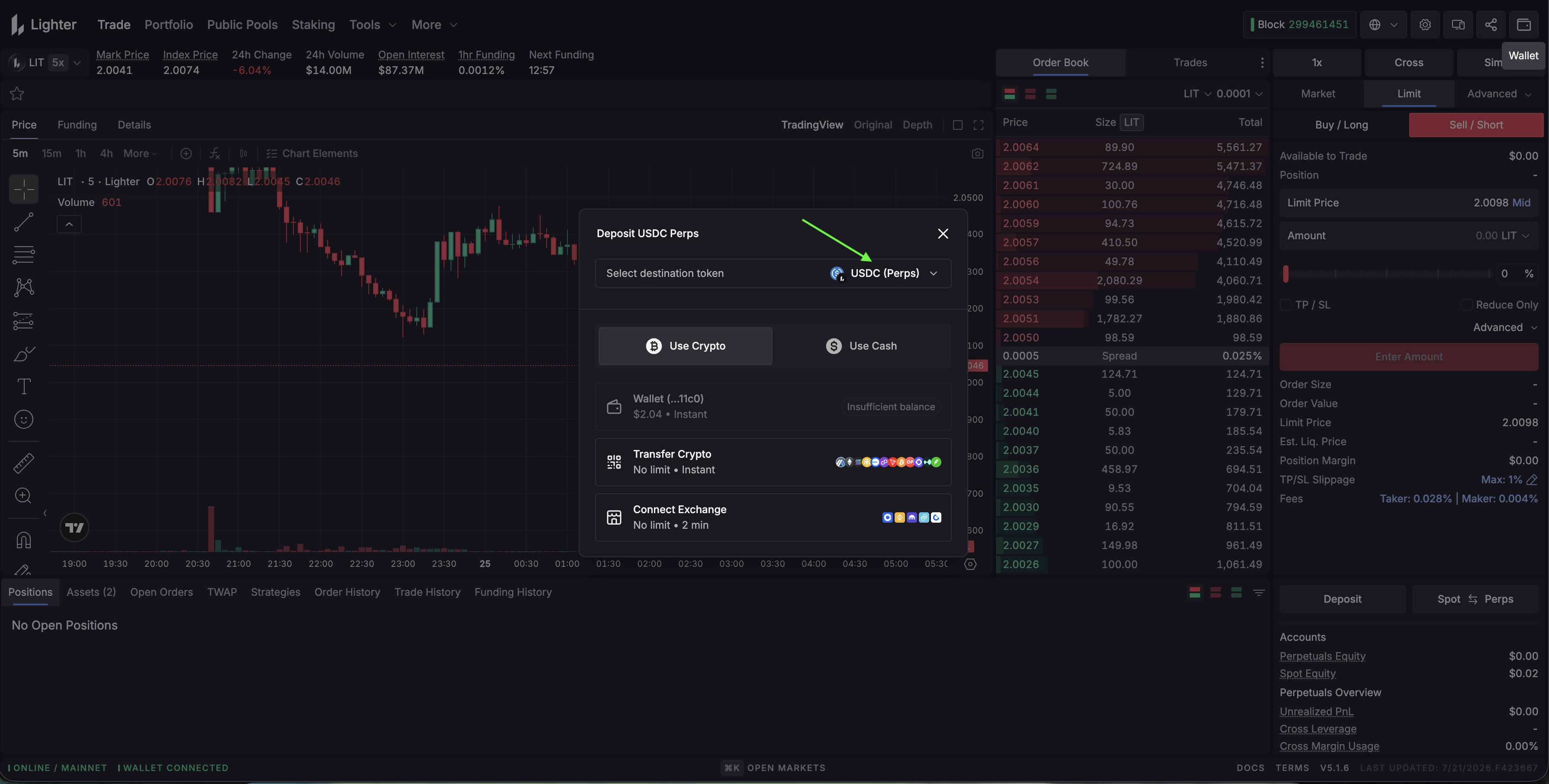The width and height of the screenshot is (1549, 784).
Task: Open the Wallet icon in top bar
Action: click(1524, 25)
